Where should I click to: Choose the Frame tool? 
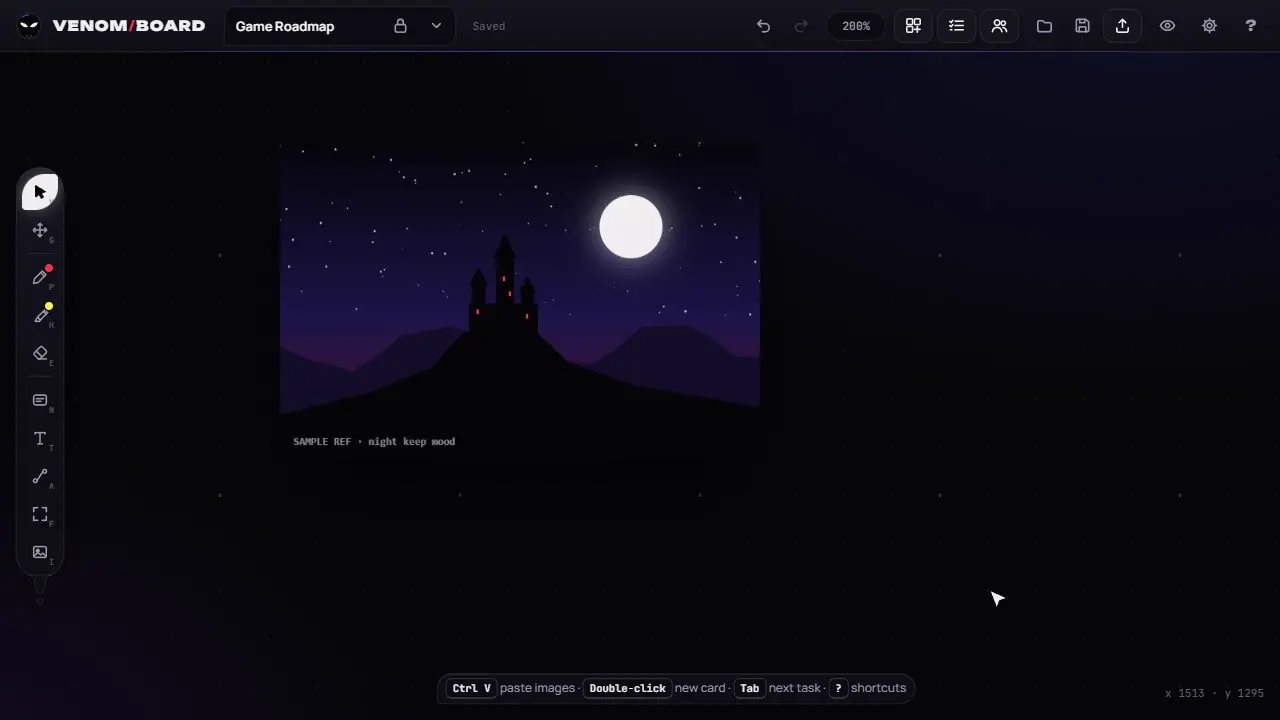click(x=40, y=514)
